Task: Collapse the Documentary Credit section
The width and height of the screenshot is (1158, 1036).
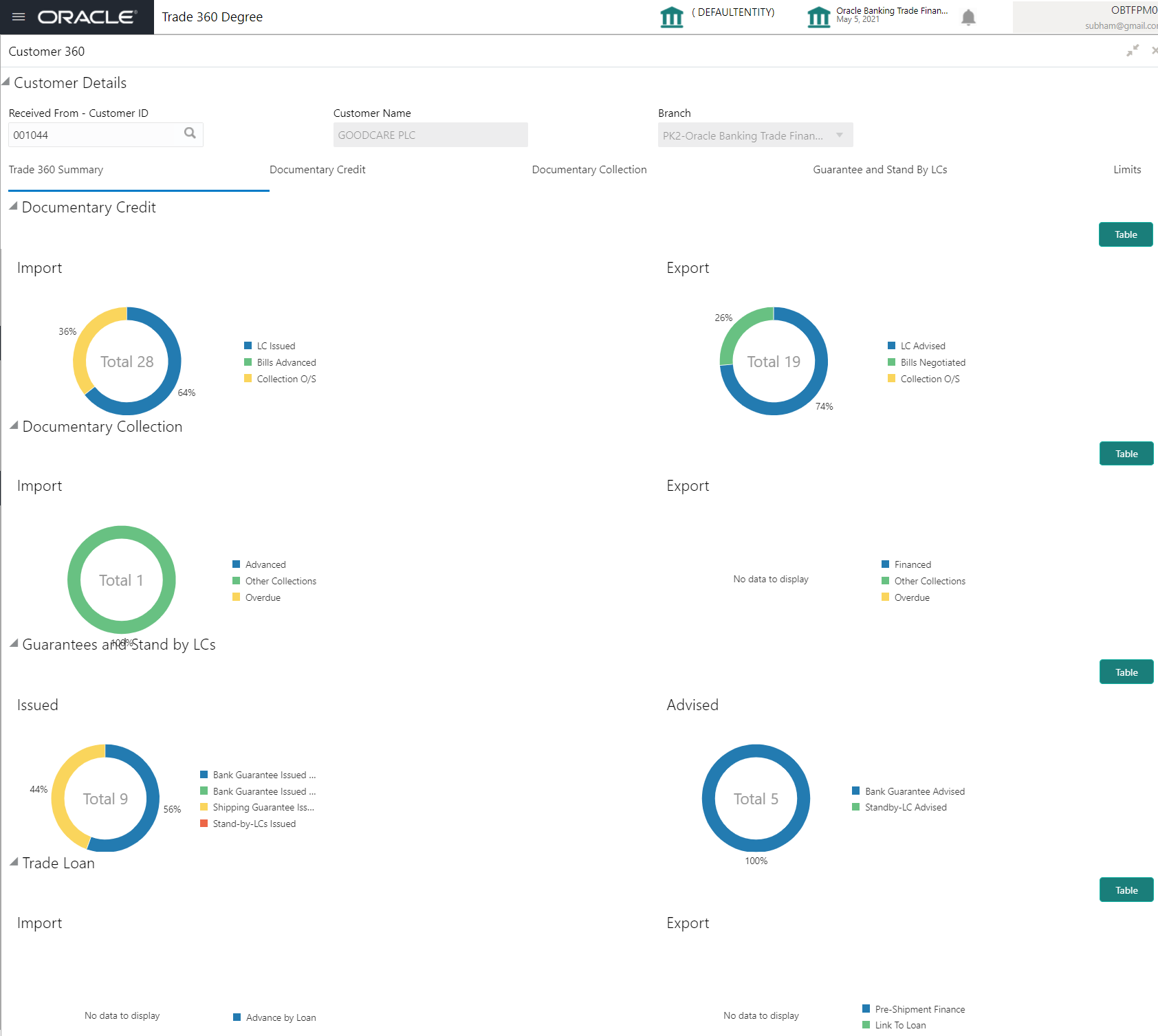Action: coord(13,206)
